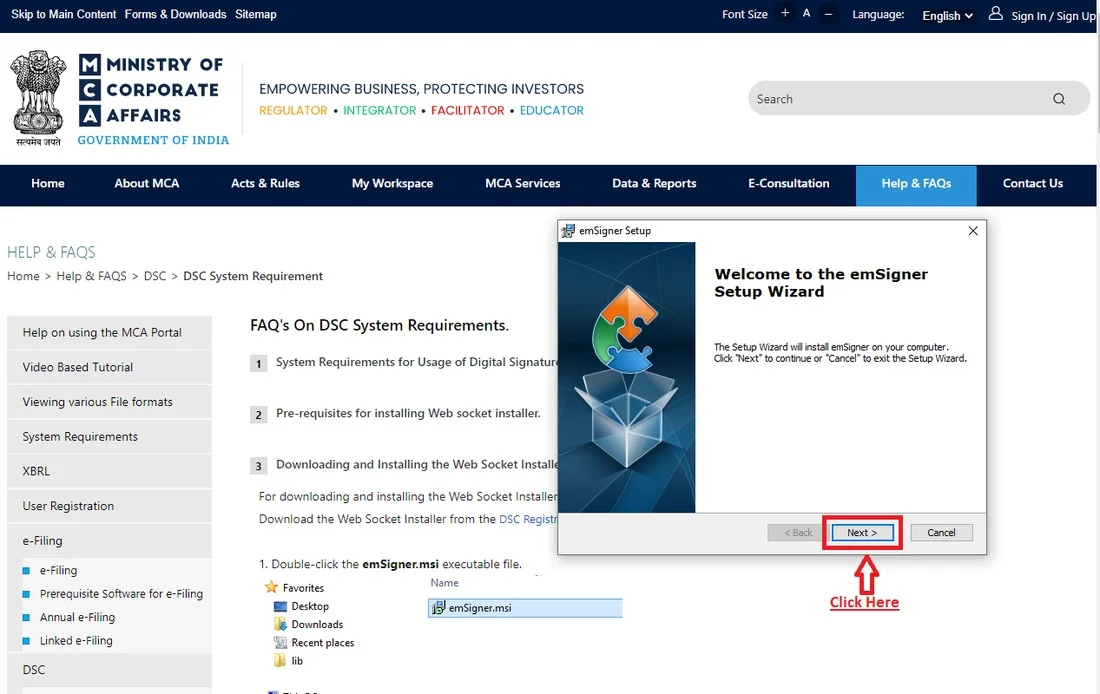
Task: Click the Recent places icon
Action: click(280, 642)
